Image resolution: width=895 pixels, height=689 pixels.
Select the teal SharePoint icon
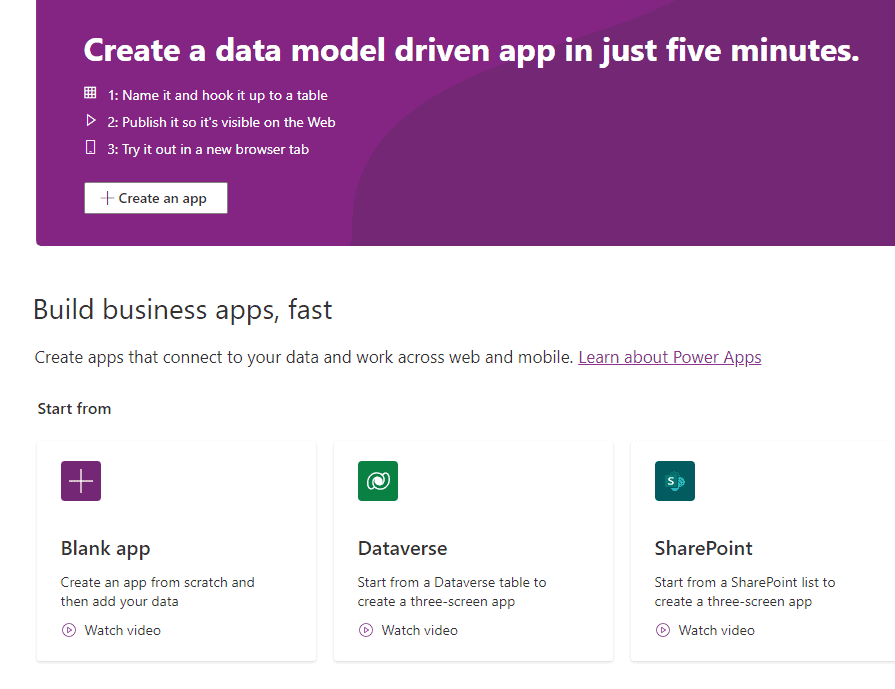[x=675, y=481]
